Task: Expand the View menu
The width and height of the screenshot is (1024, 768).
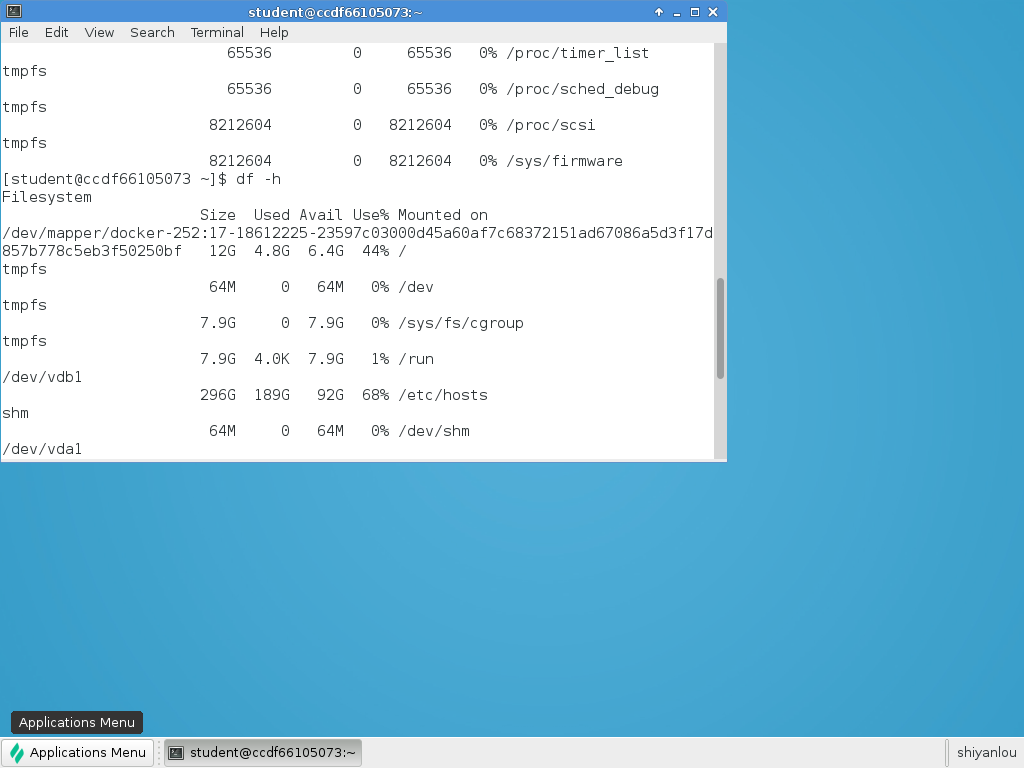Action: 99,32
